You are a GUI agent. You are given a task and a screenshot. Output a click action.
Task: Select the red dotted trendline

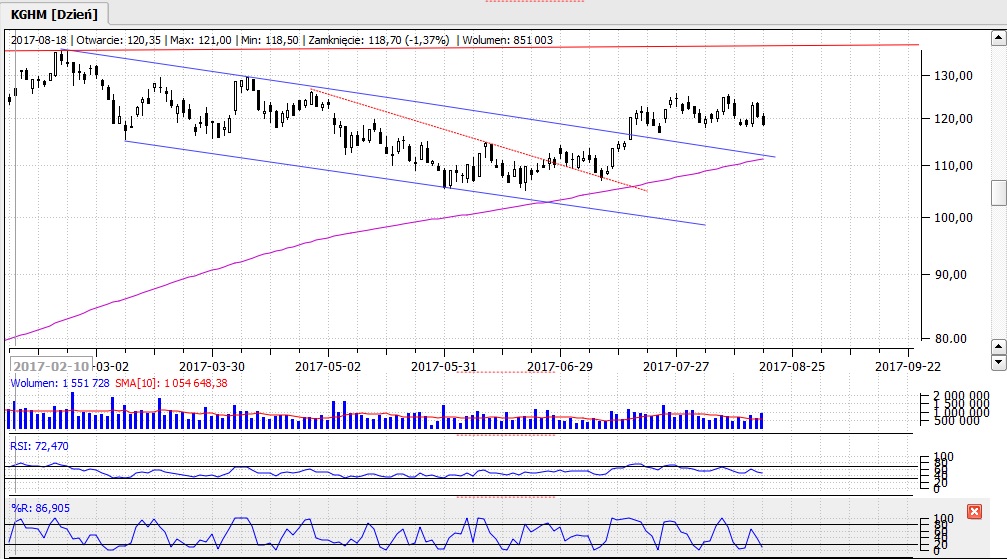click(x=480, y=142)
